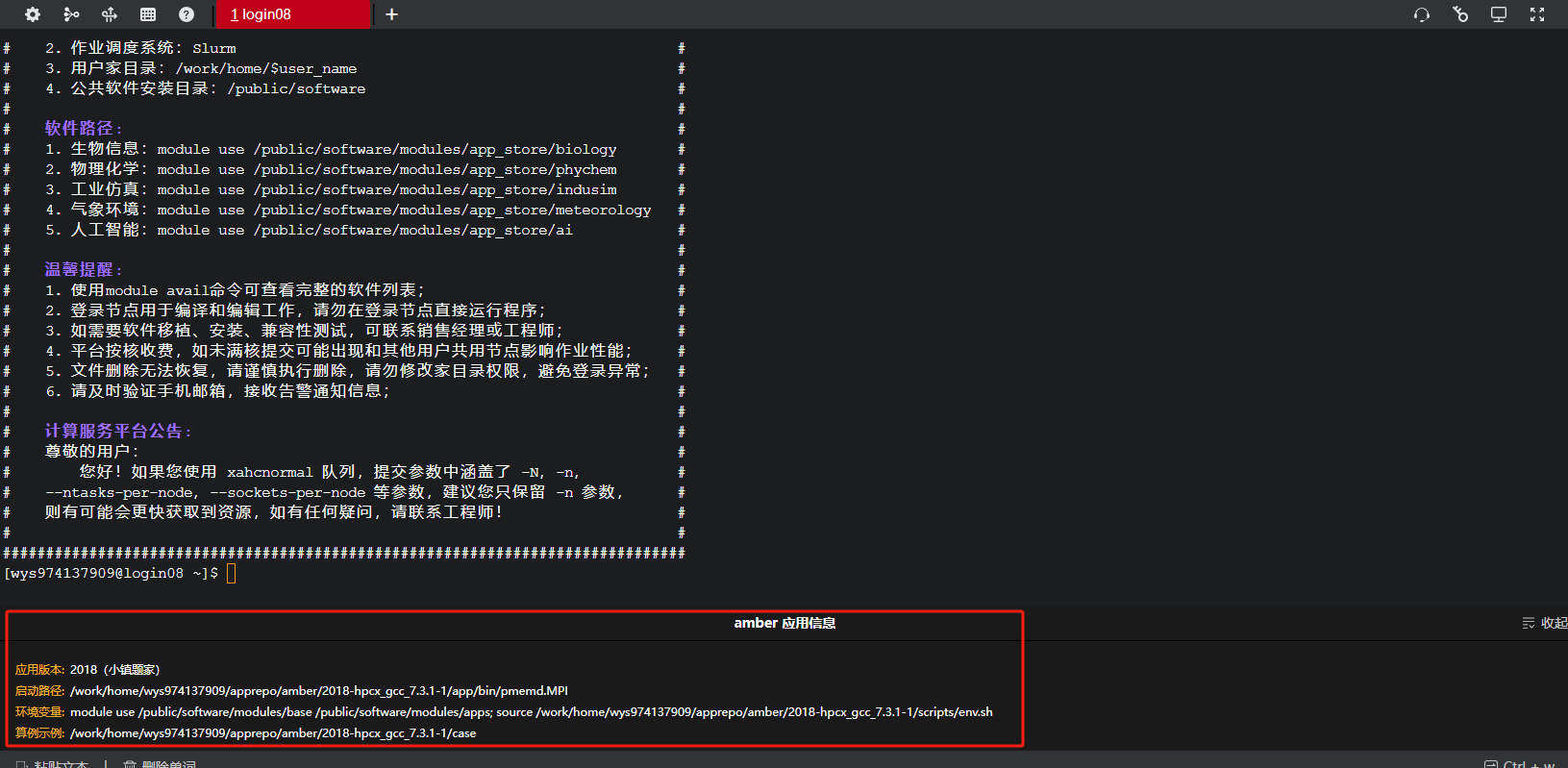
Task: Open the virtual keyboard grid icon
Action: click(148, 14)
